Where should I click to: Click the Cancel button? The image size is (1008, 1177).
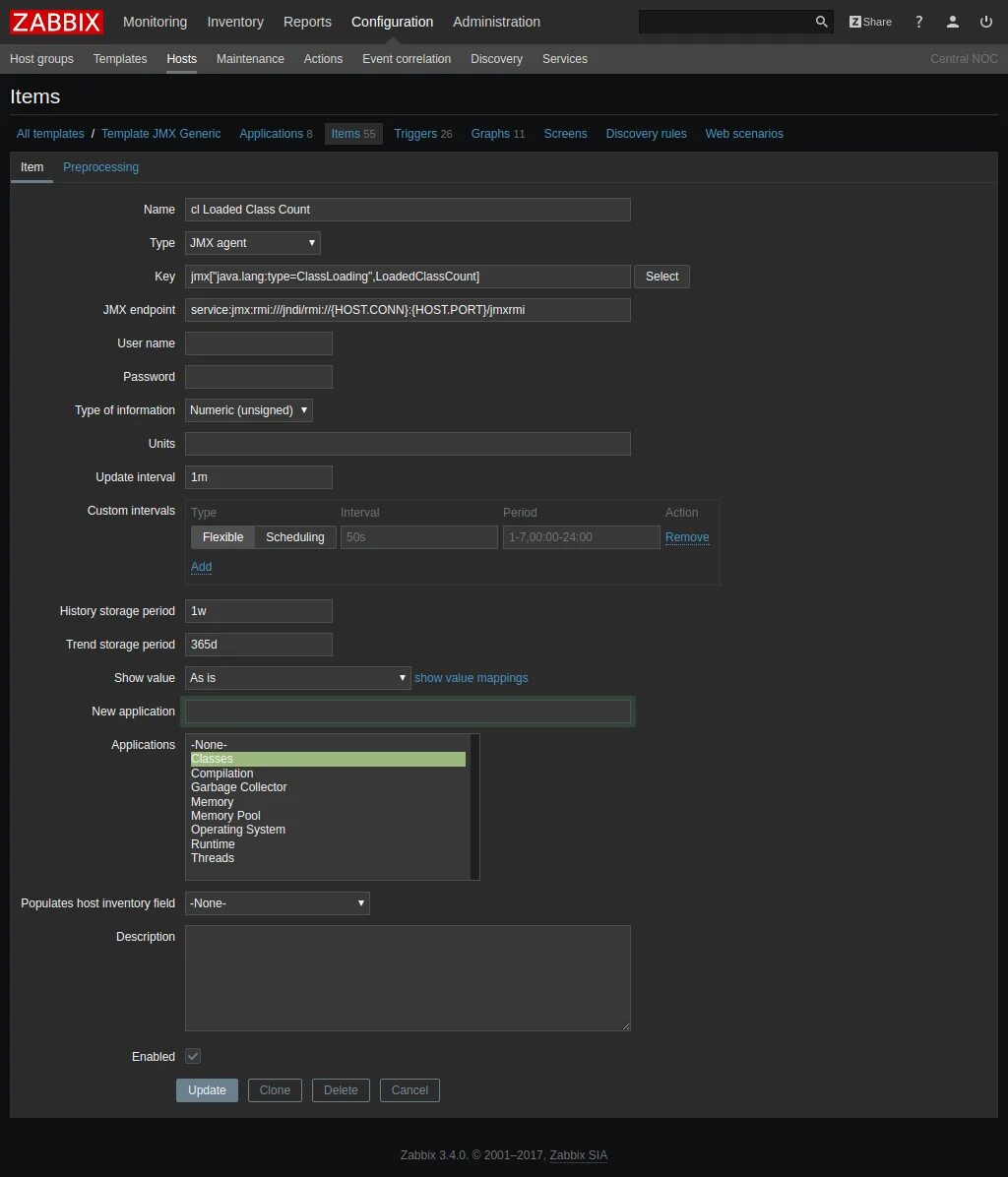[409, 1090]
